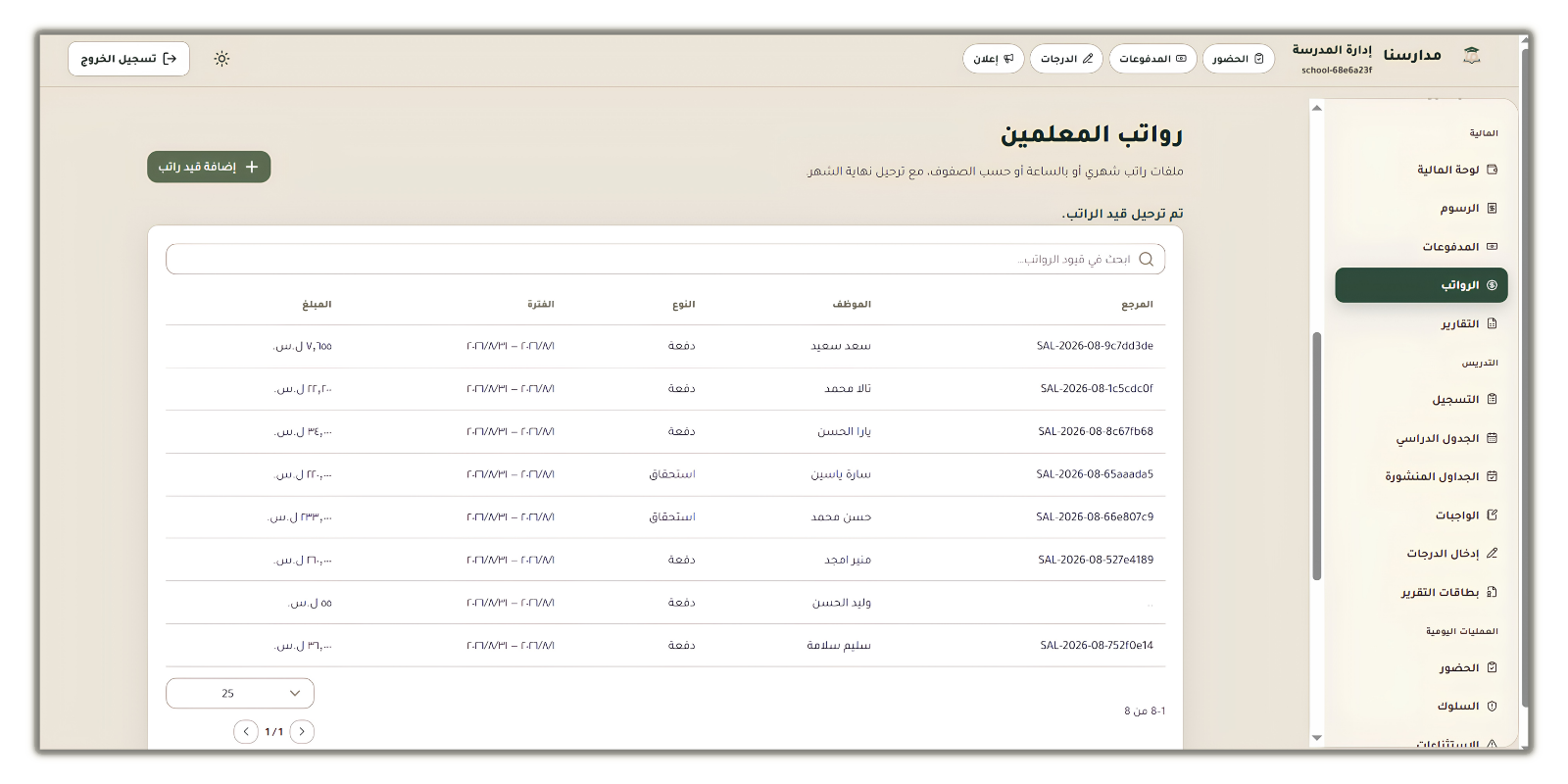Click the sidebar scrollbar up arrow
The image size is (1568, 784).
point(1317,108)
